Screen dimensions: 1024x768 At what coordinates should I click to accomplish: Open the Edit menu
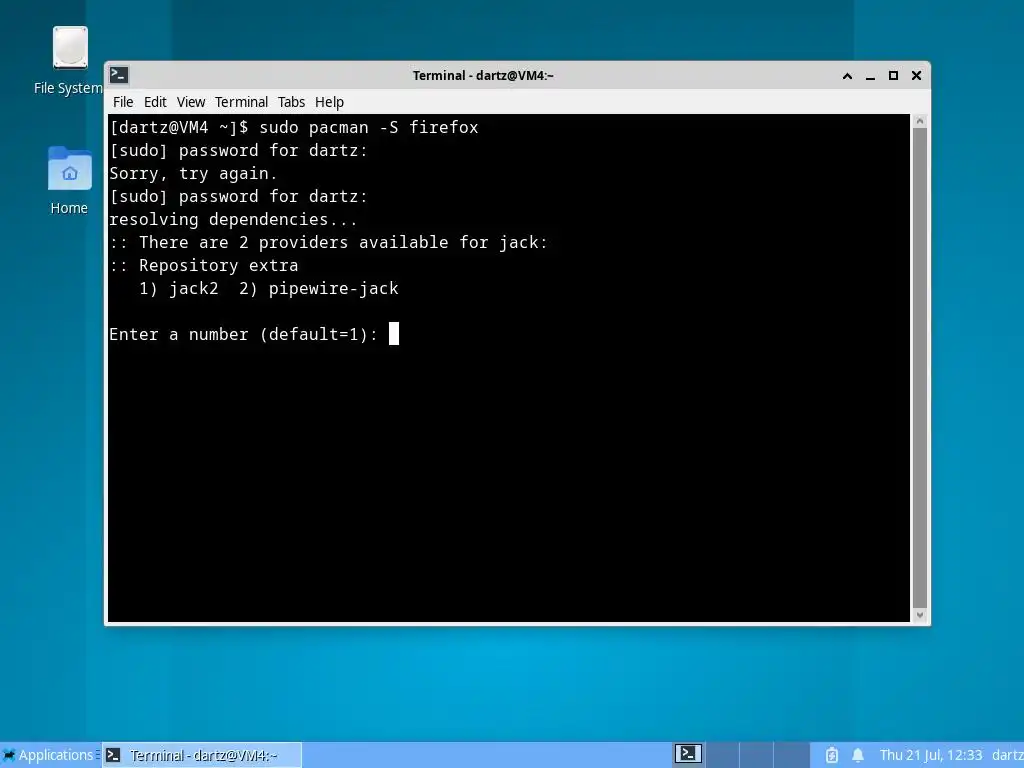(x=155, y=102)
